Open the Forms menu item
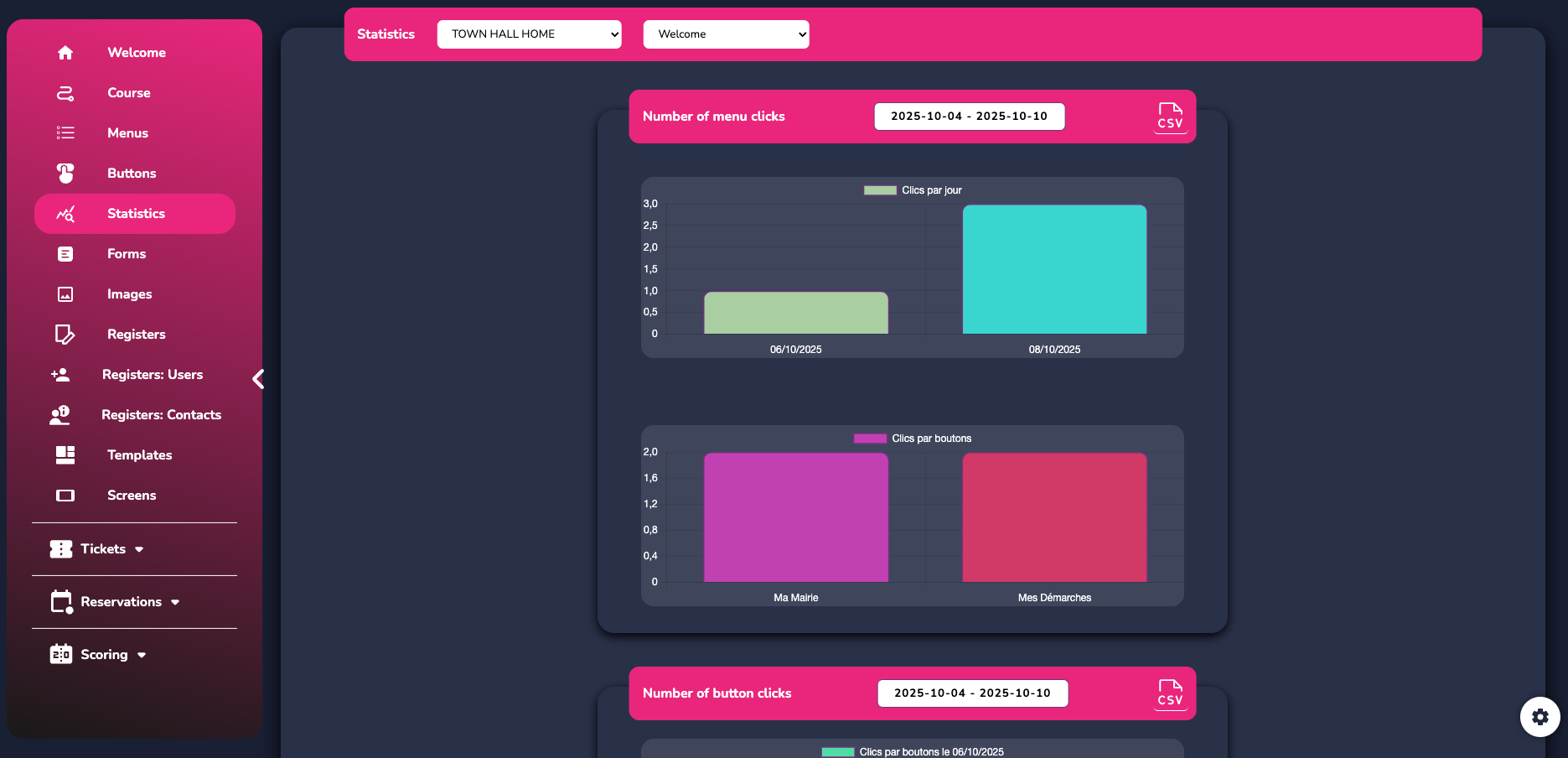 (x=127, y=254)
